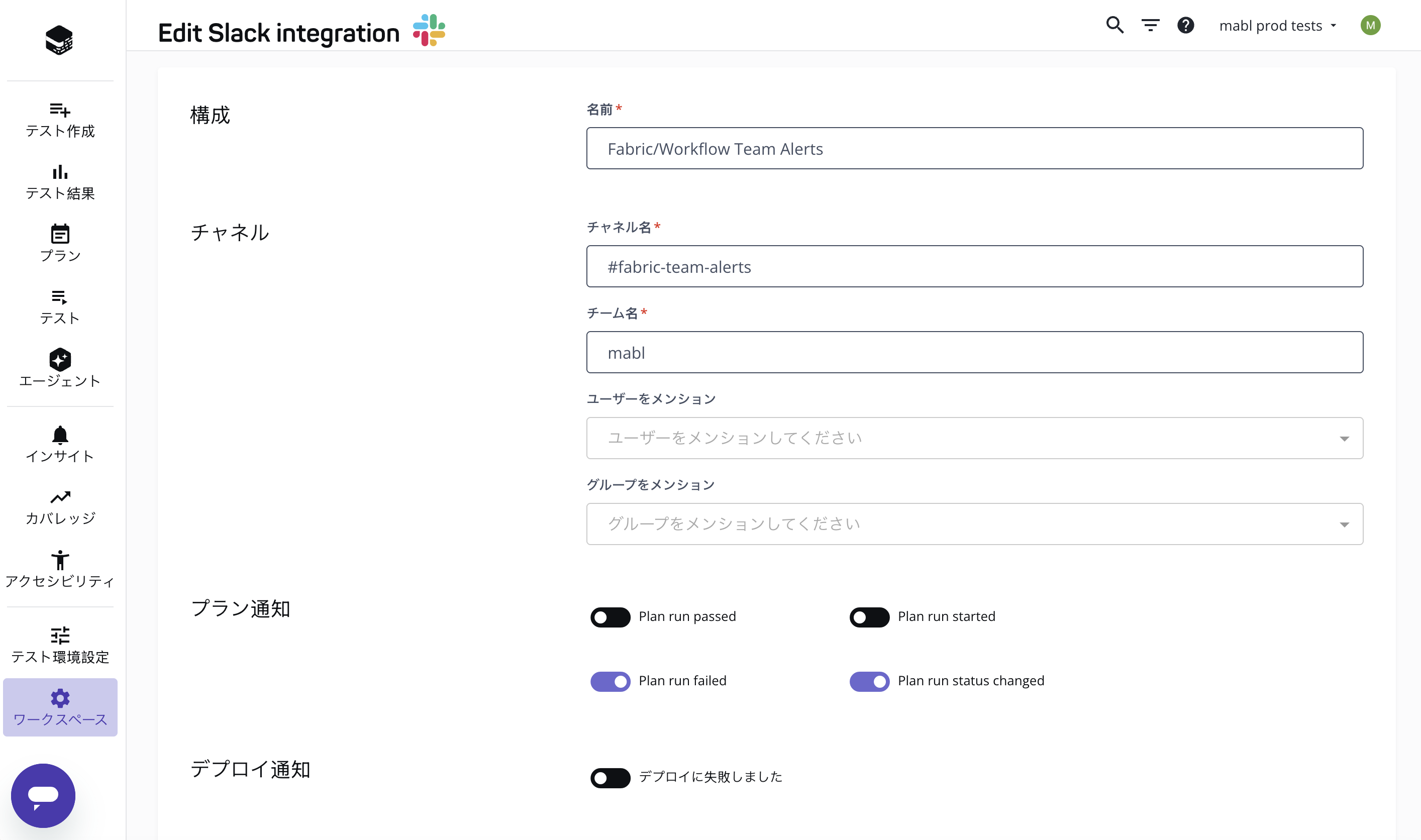Image resolution: width=1421 pixels, height=840 pixels.
Task: Click the デプロイ通知 section heading
Action: click(250, 769)
